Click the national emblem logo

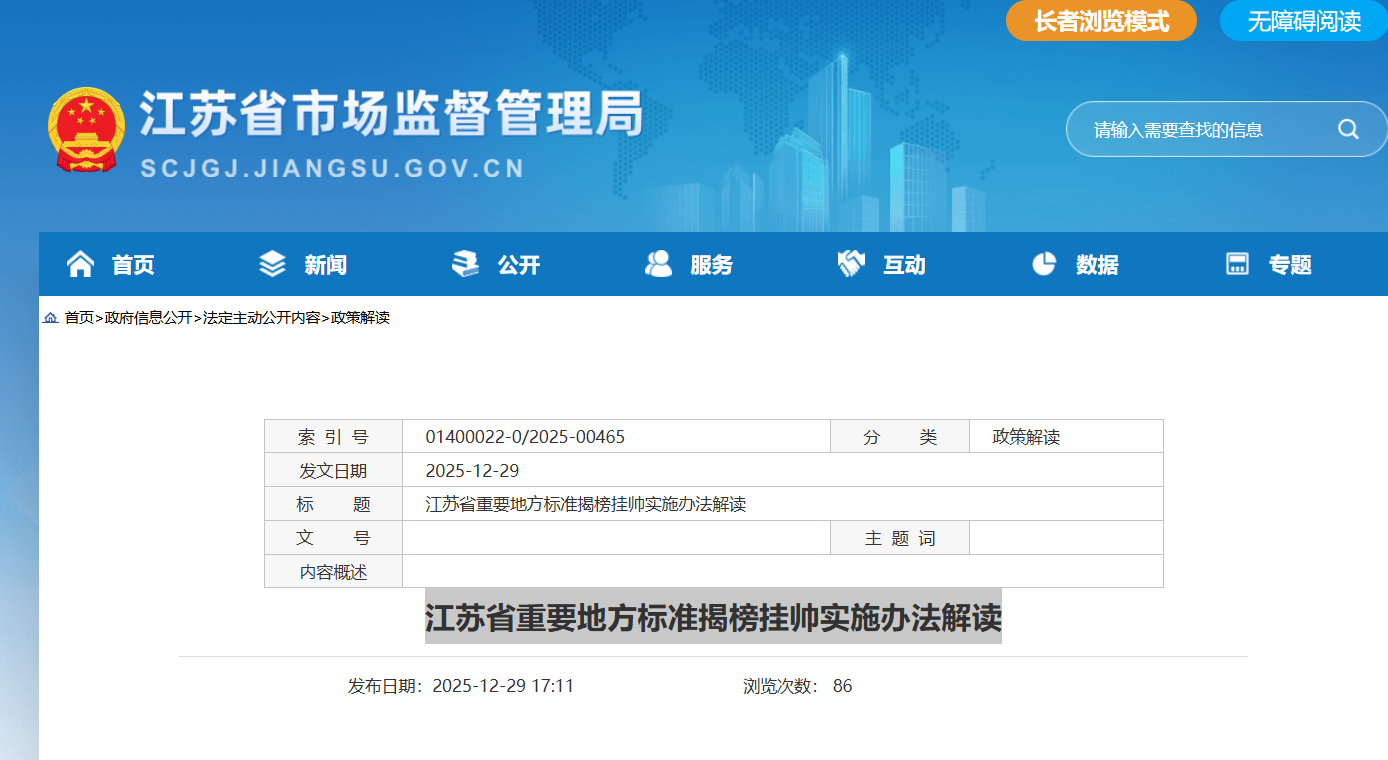tap(86, 130)
